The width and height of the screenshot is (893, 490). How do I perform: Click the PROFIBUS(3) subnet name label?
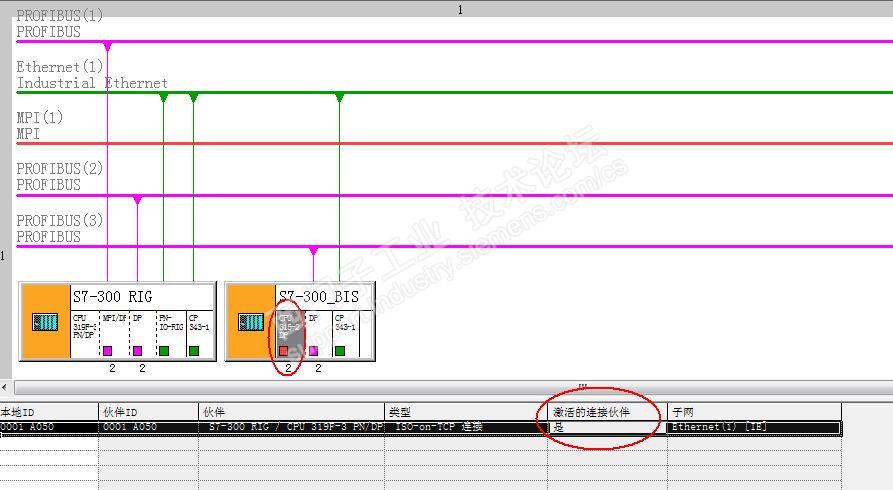(x=59, y=220)
